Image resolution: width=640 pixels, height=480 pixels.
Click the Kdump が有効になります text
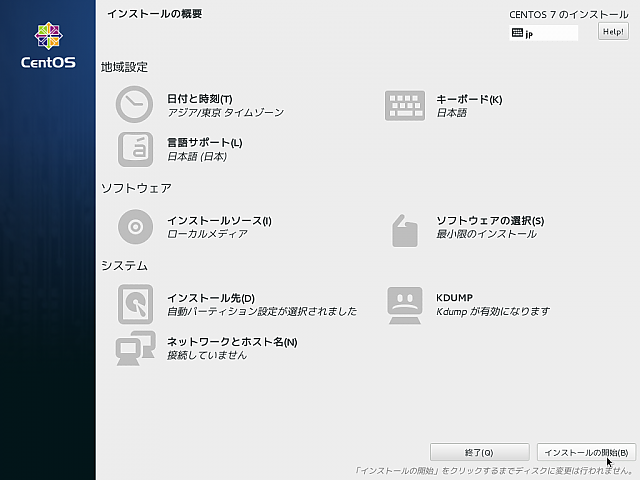[493, 312]
